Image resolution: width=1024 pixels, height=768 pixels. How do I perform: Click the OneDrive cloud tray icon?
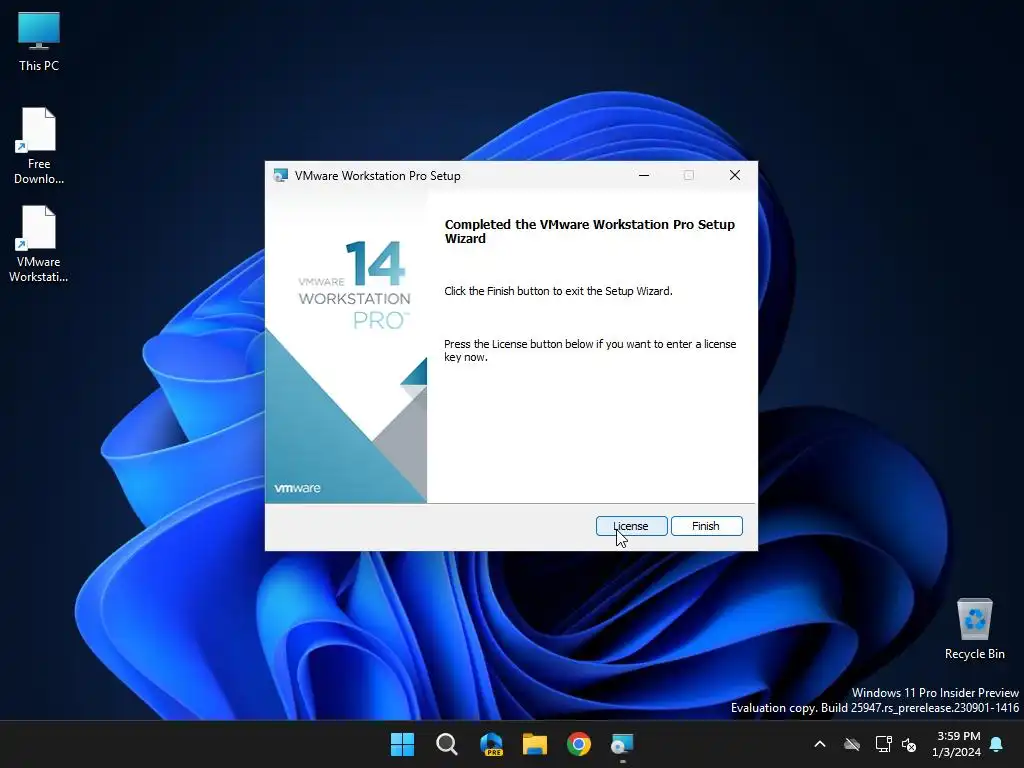(852, 744)
